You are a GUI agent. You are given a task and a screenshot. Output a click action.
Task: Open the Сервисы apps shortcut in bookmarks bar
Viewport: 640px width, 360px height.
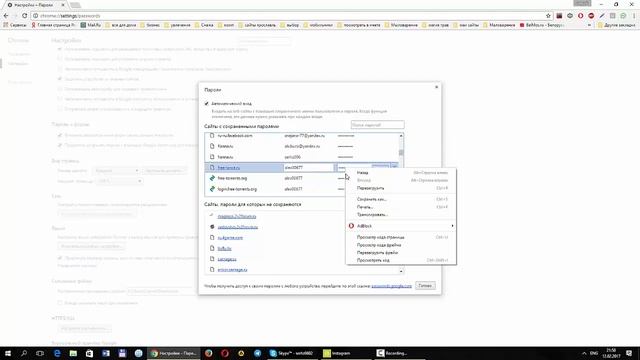click(15, 25)
